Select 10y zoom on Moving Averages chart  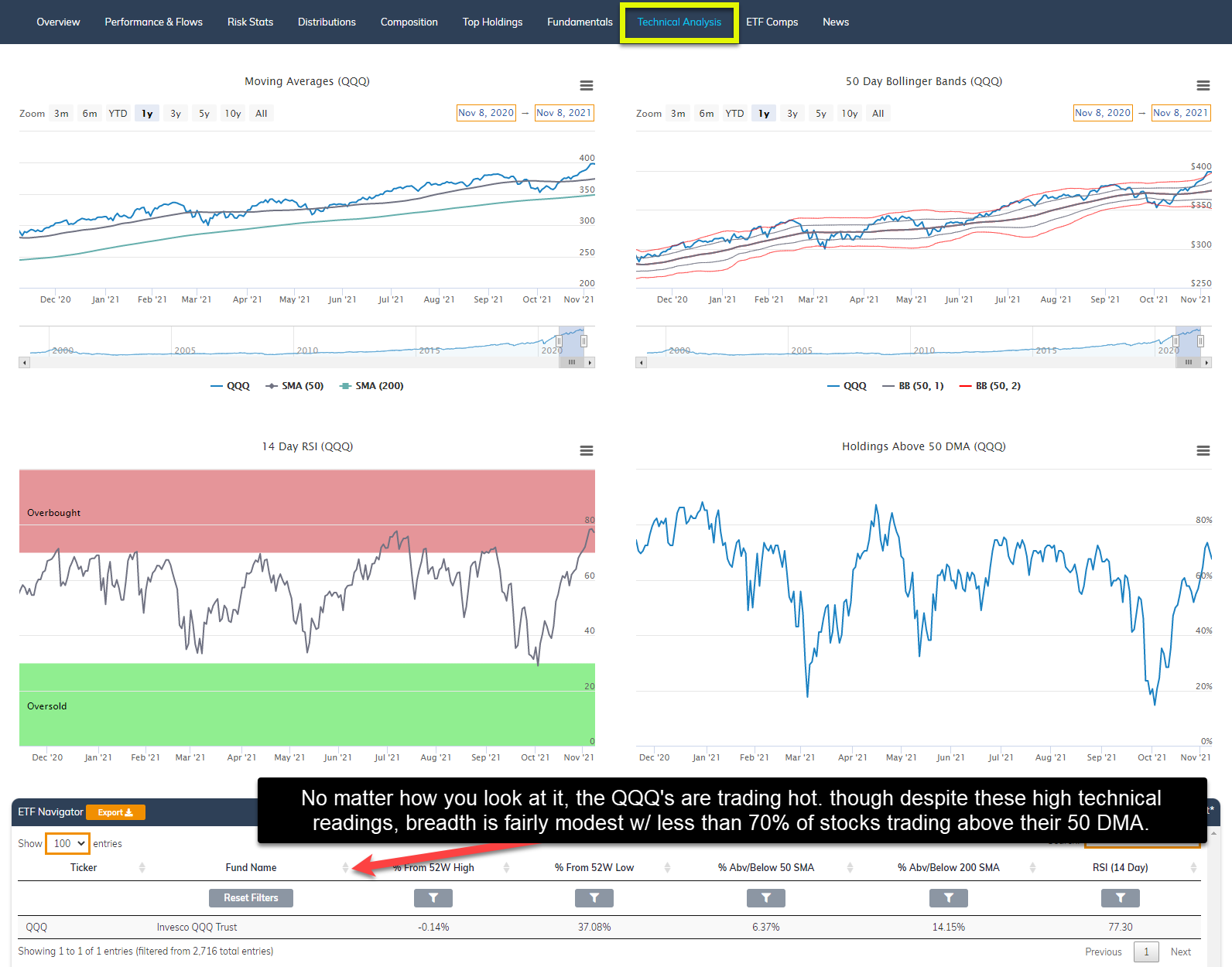click(233, 114)
